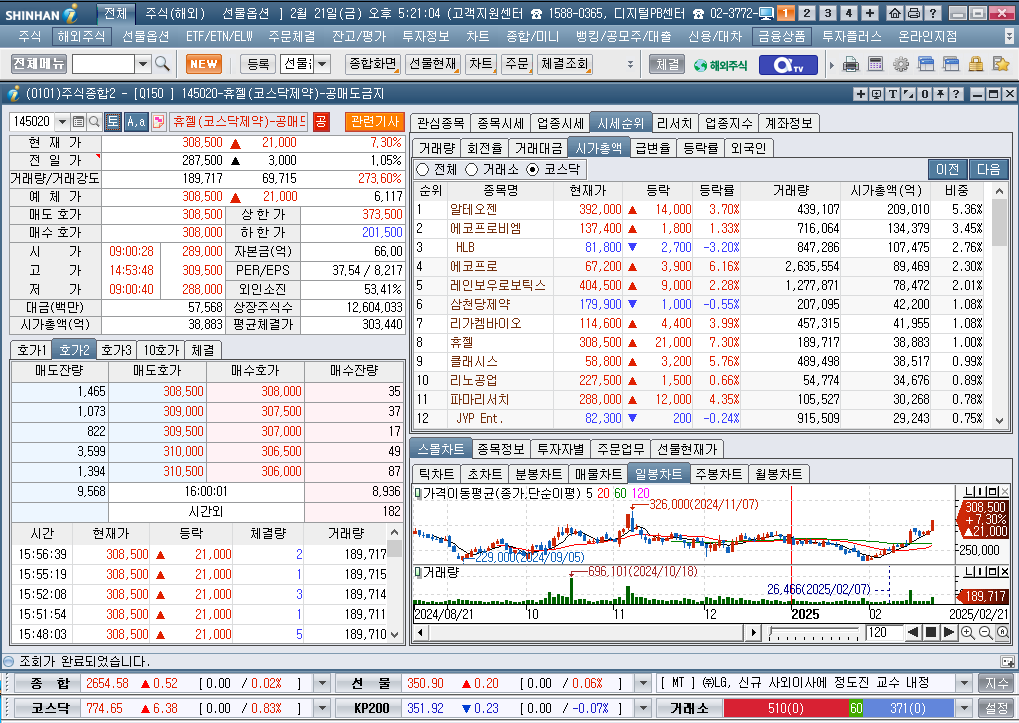Switch to virtual screen 3
The width and height of the screenshot is (1019, 723).
(828, 13)
